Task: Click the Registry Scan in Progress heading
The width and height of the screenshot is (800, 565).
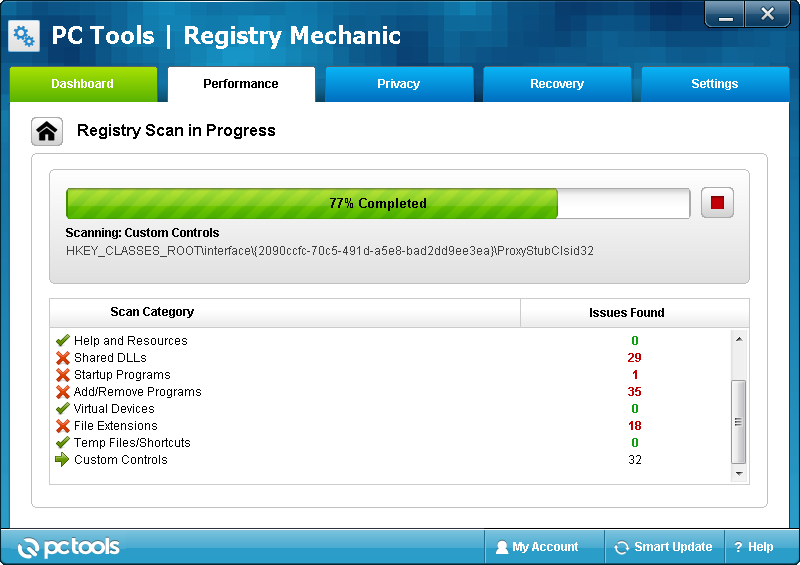Action: pyautogui.click(x=176, y=131)
